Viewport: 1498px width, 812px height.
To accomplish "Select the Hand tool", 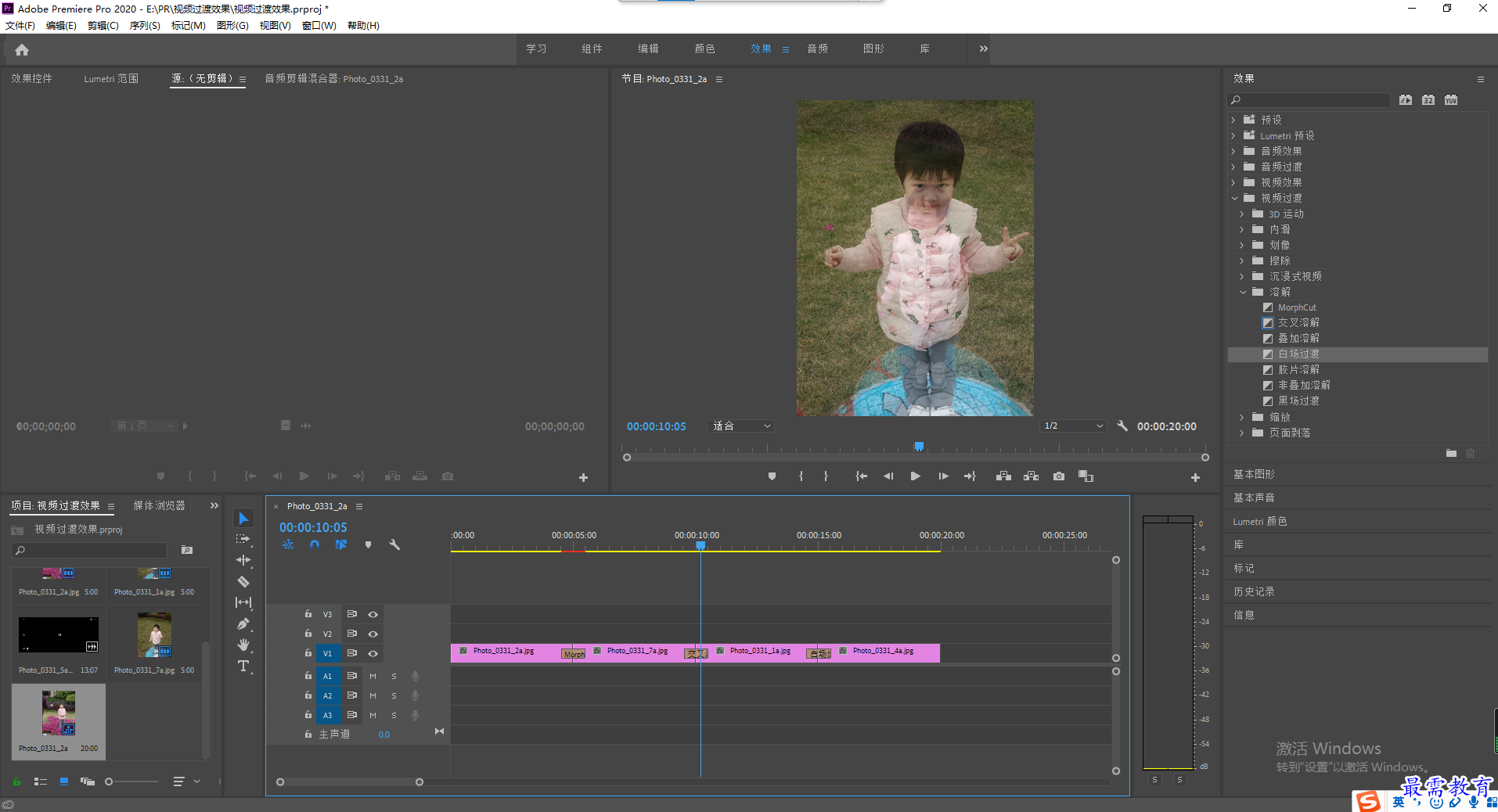I will (243, 645).
